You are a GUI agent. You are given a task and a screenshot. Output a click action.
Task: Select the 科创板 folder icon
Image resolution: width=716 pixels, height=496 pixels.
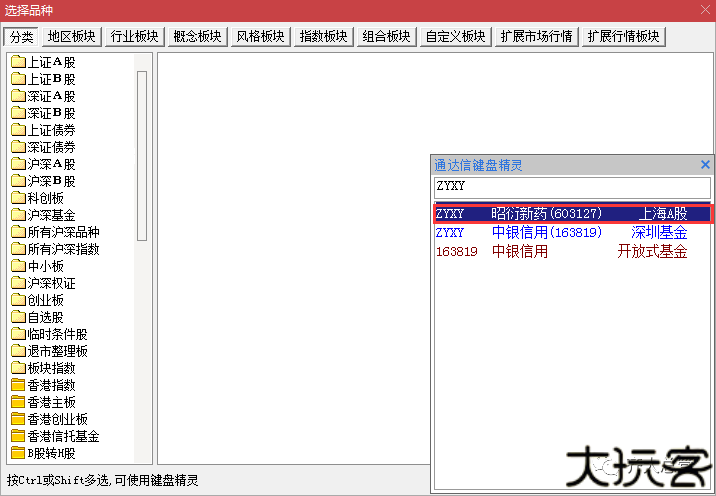[18, 198]
